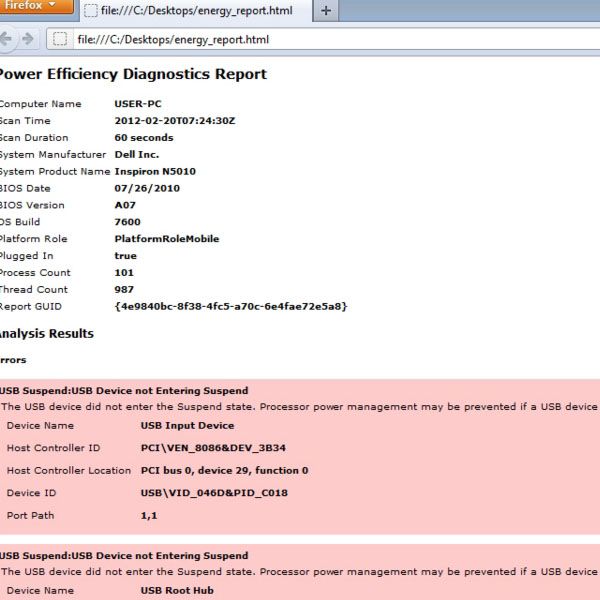Select the Report GUID value
The width and height of the screenshot is (600, 600).
pyautogui.click(x=231, y=306)
